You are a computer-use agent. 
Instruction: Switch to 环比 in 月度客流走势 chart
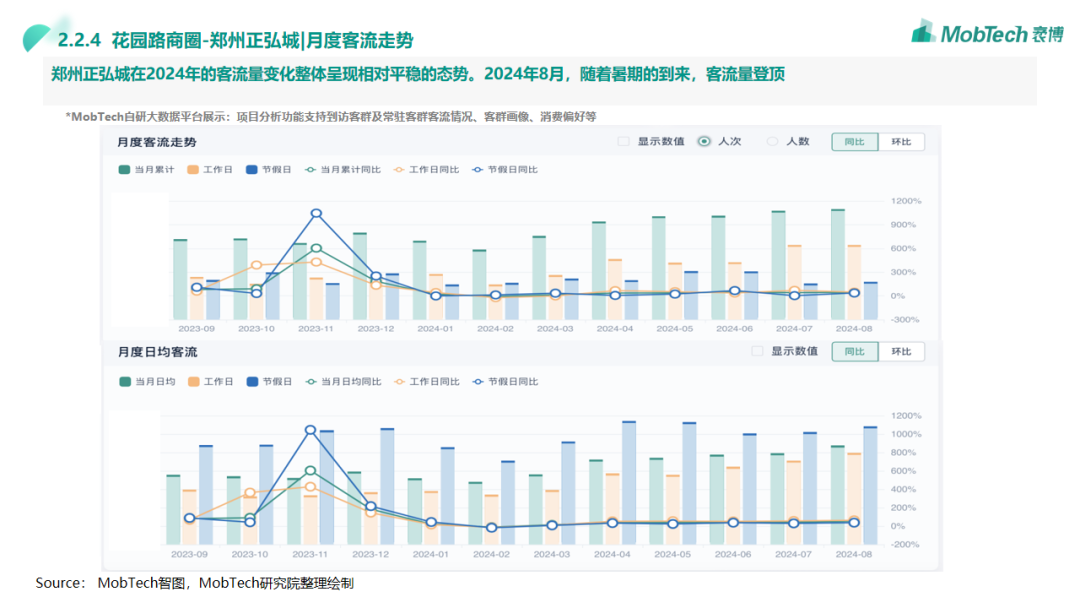coord(901,142)
